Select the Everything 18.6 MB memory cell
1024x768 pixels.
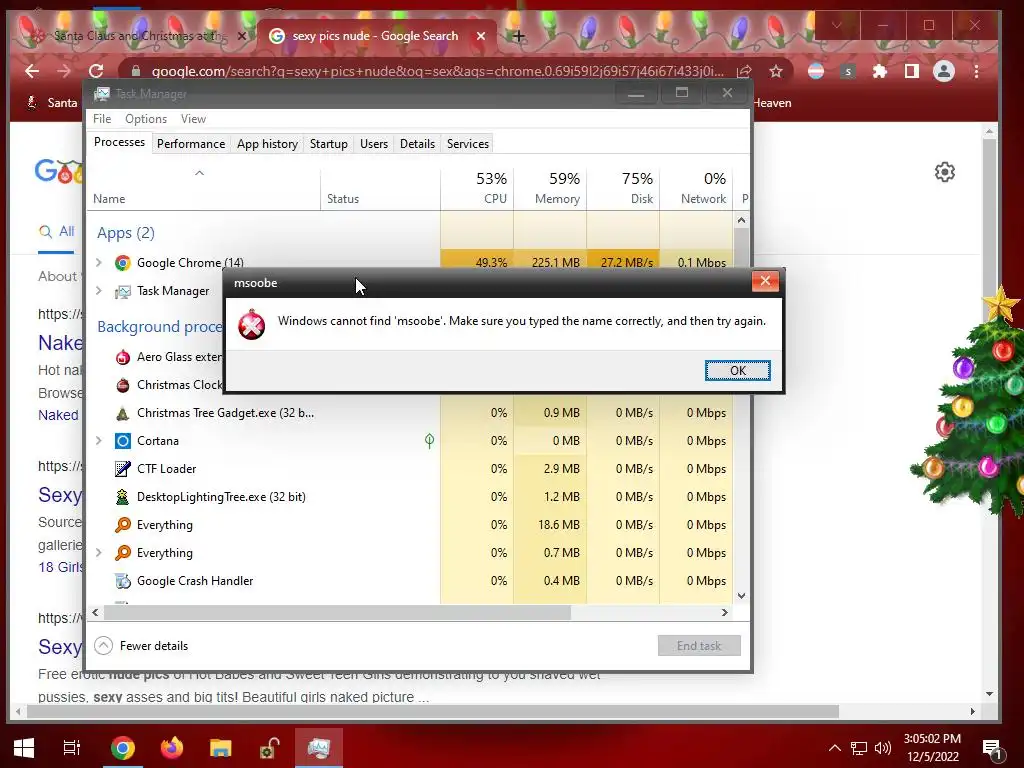click(550, 525)
